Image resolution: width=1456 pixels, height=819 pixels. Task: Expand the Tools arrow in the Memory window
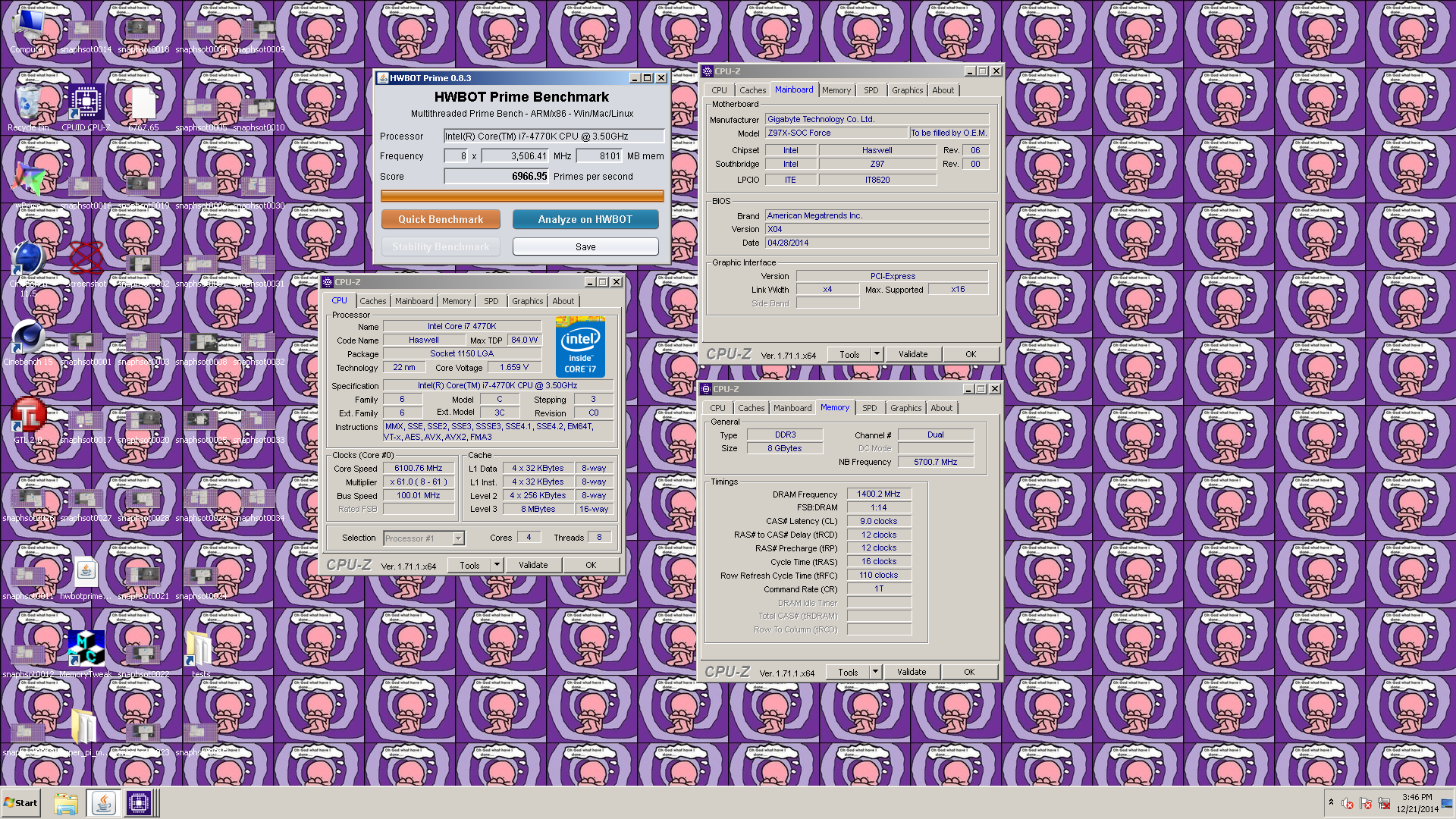coord(875,672)
